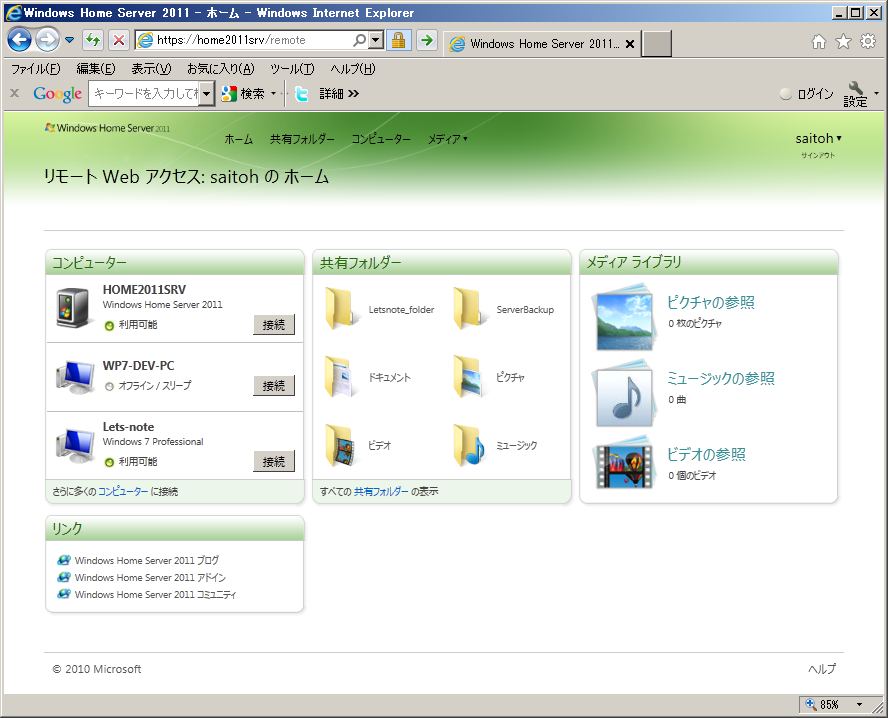Screen dimensions: 888x718
Task: Open the saitoh user dropdown menu
Action: 818,139
